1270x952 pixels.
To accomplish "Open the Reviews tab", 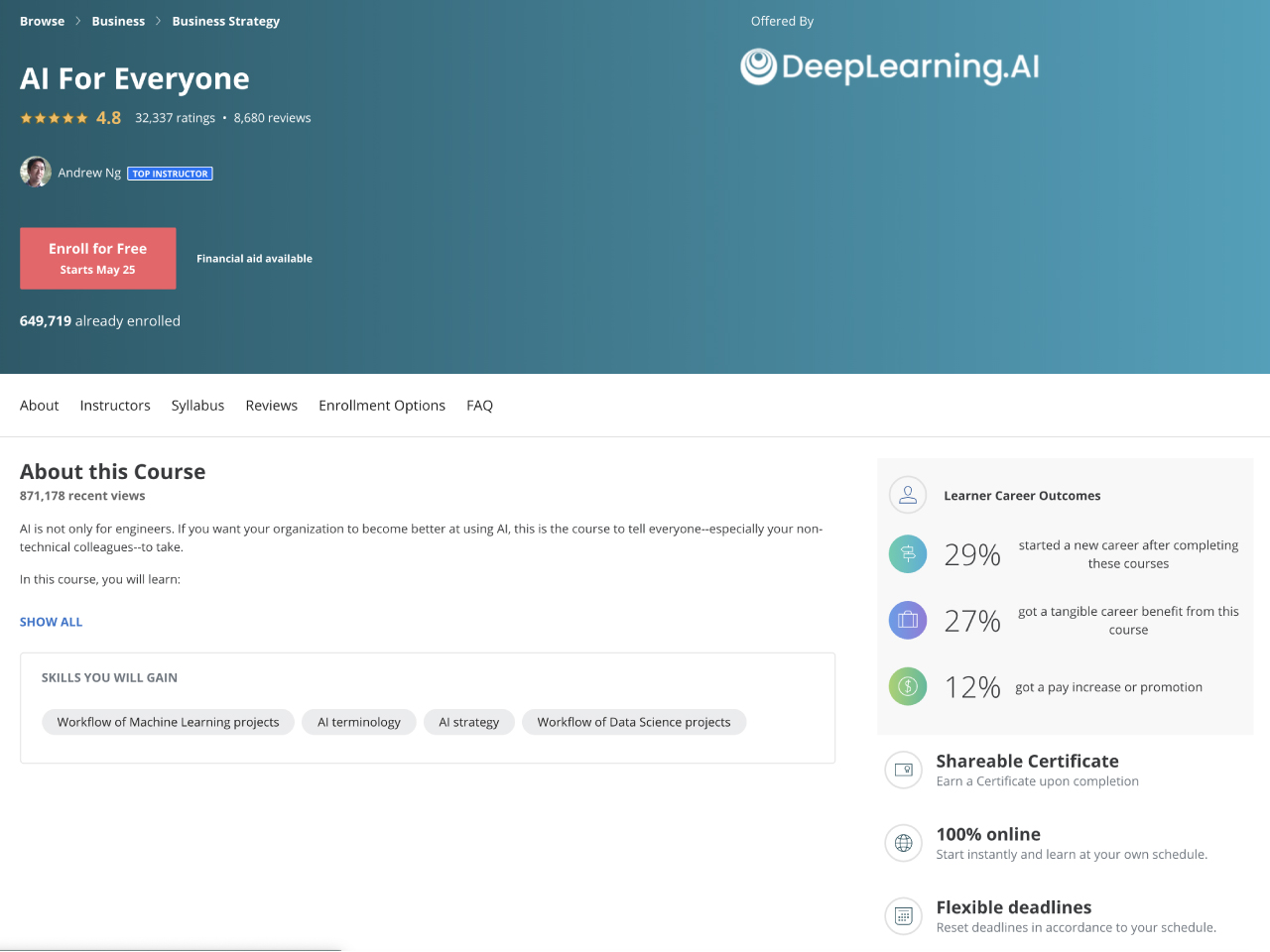I will [272, 406].
